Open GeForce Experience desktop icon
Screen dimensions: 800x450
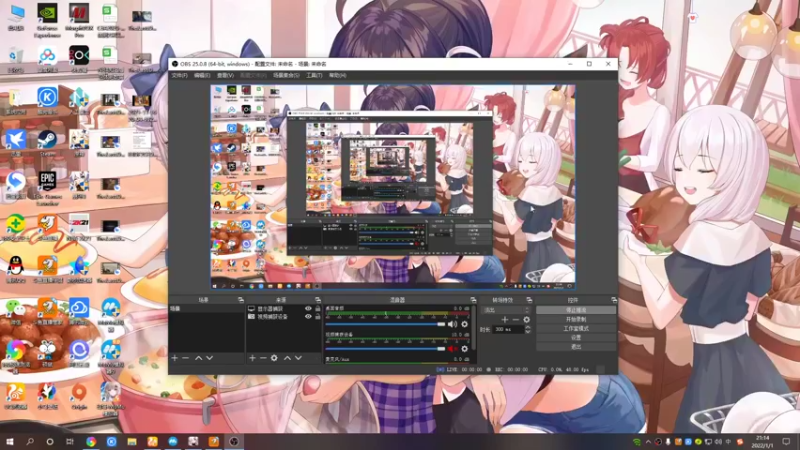pyautogui.click(x=47, y=20)
